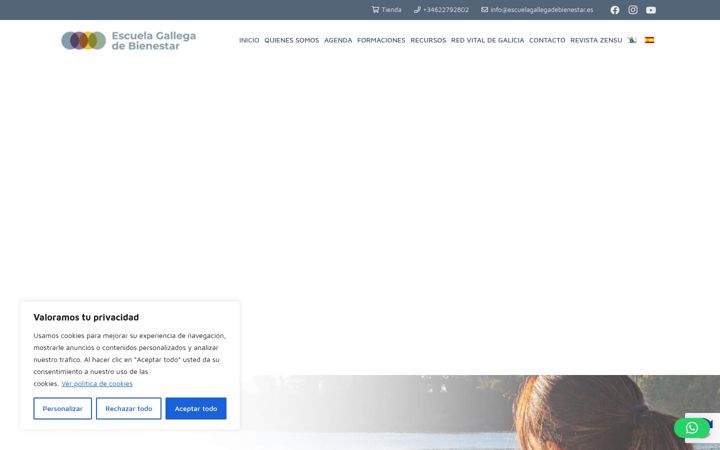
Task: Open the Tienda shop link
Action: tap(387, 10)
